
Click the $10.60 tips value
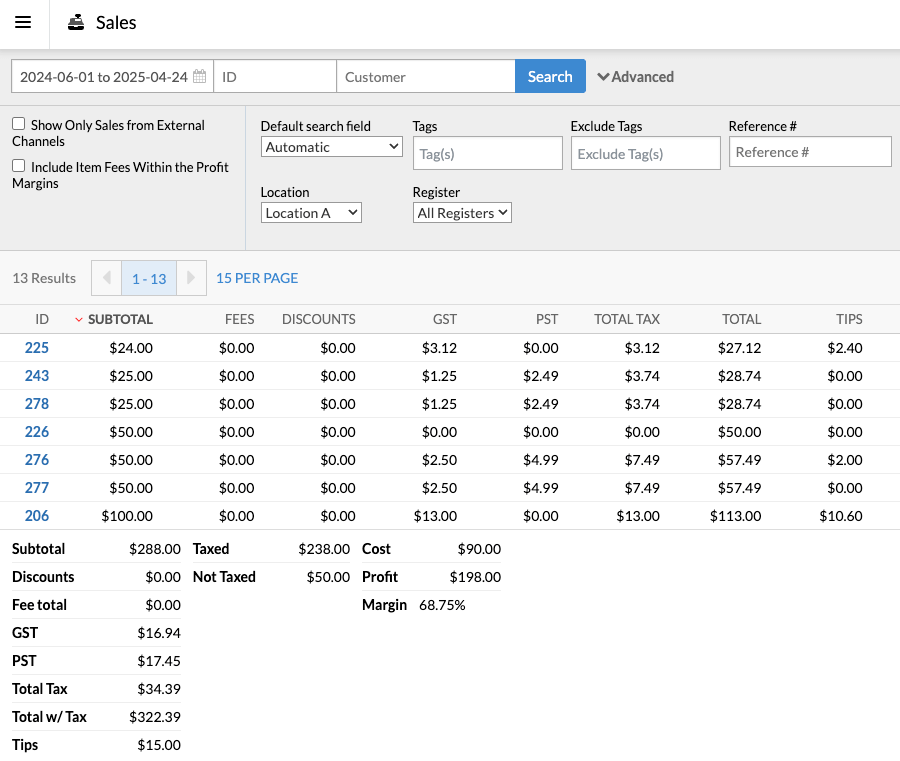coord(841,516)
